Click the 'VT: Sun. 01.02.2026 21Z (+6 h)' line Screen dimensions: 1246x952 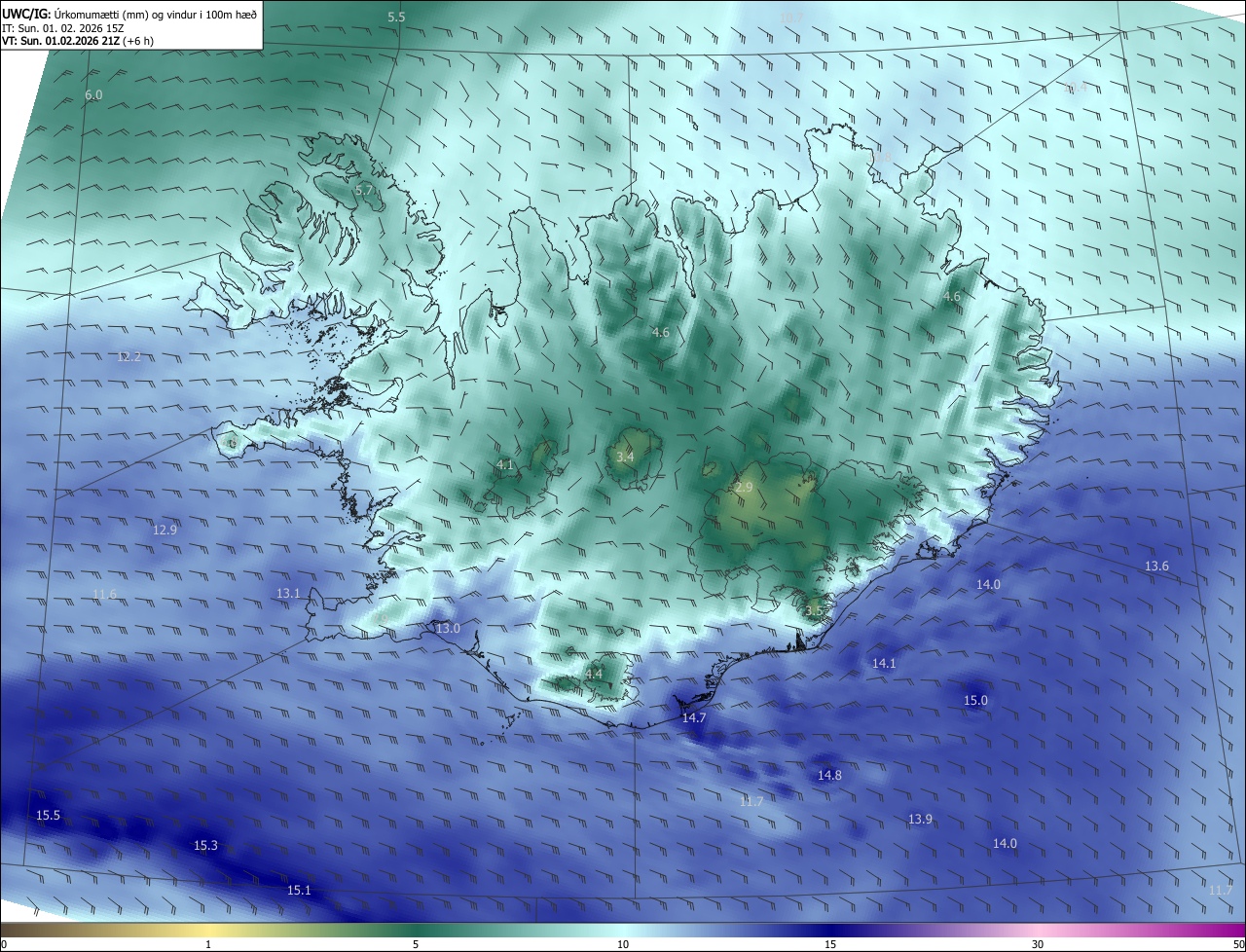click(x=78, y=41)
